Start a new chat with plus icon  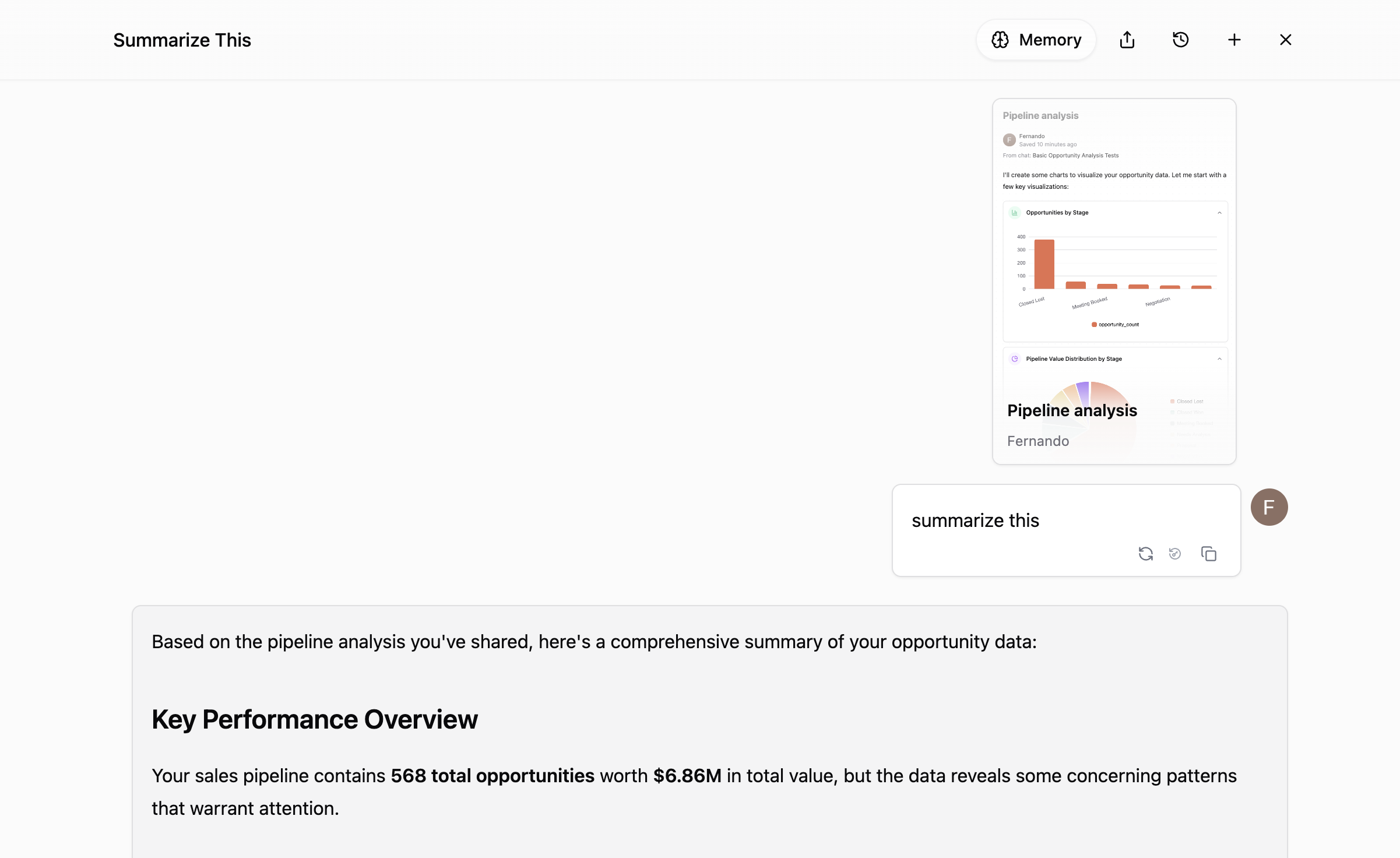pos(1234,40)
